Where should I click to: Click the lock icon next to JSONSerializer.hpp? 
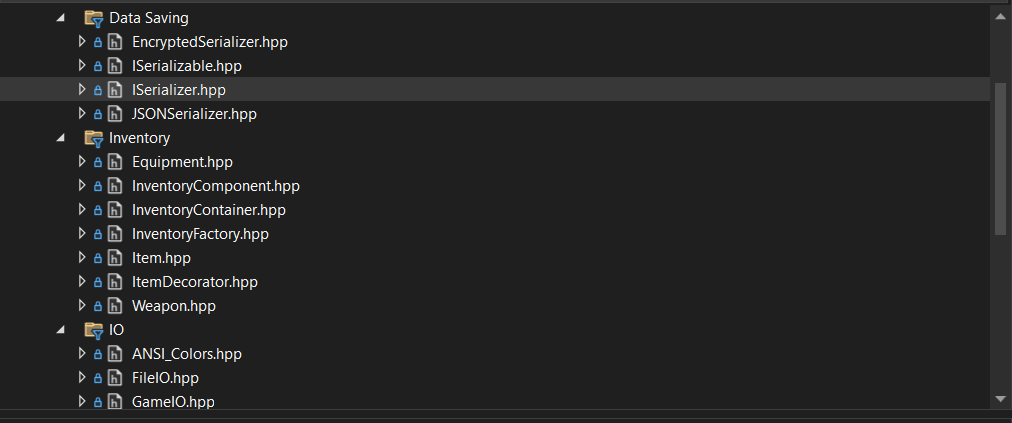tap(98, 114)
